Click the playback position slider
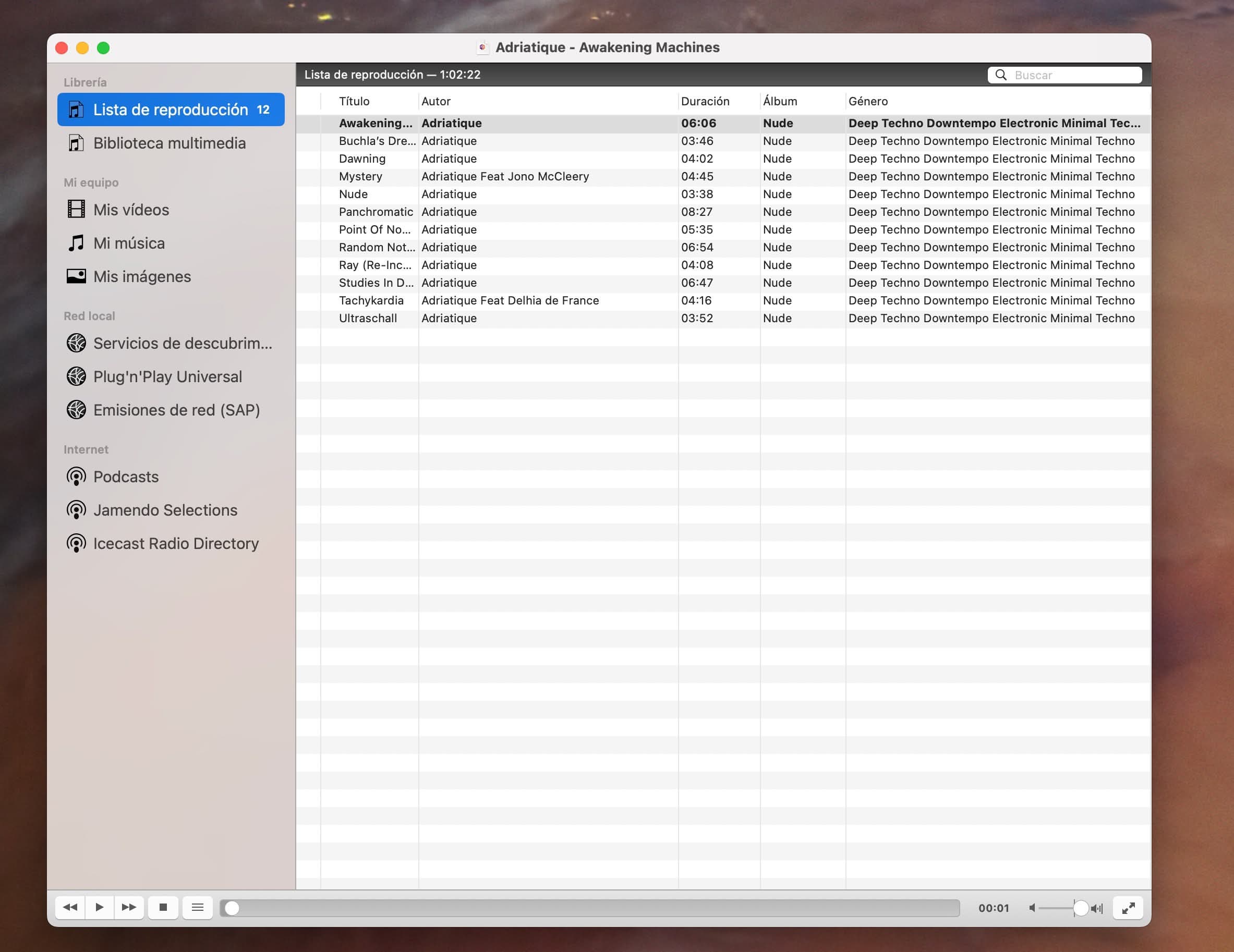Image resolution: width=1234 pixels, height=952 pixels. [x=590, y=908]
